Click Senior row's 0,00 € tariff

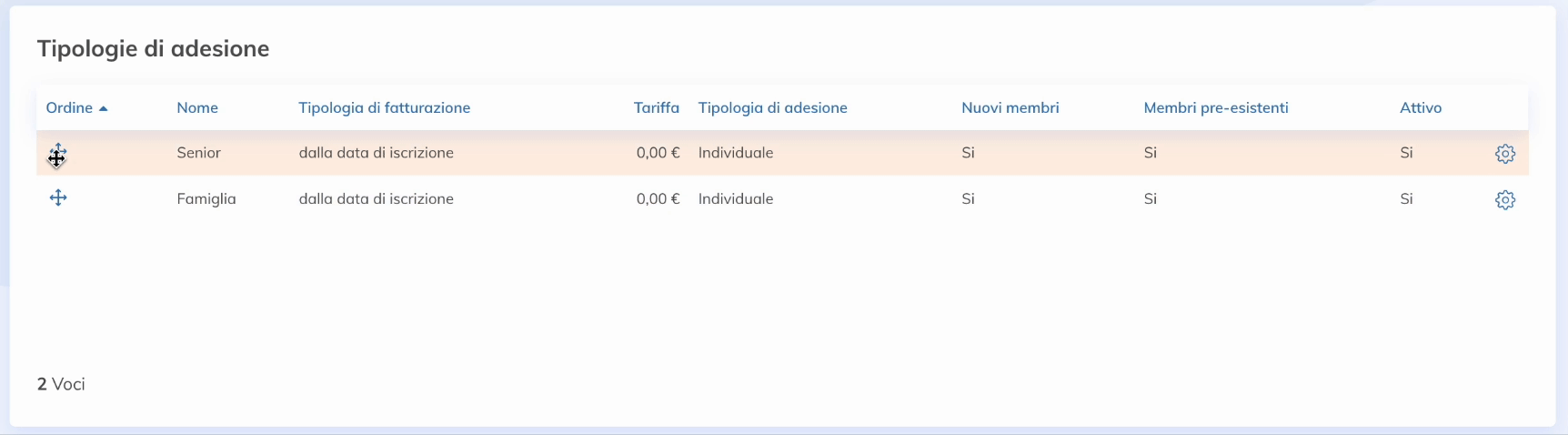coord(658,153)
